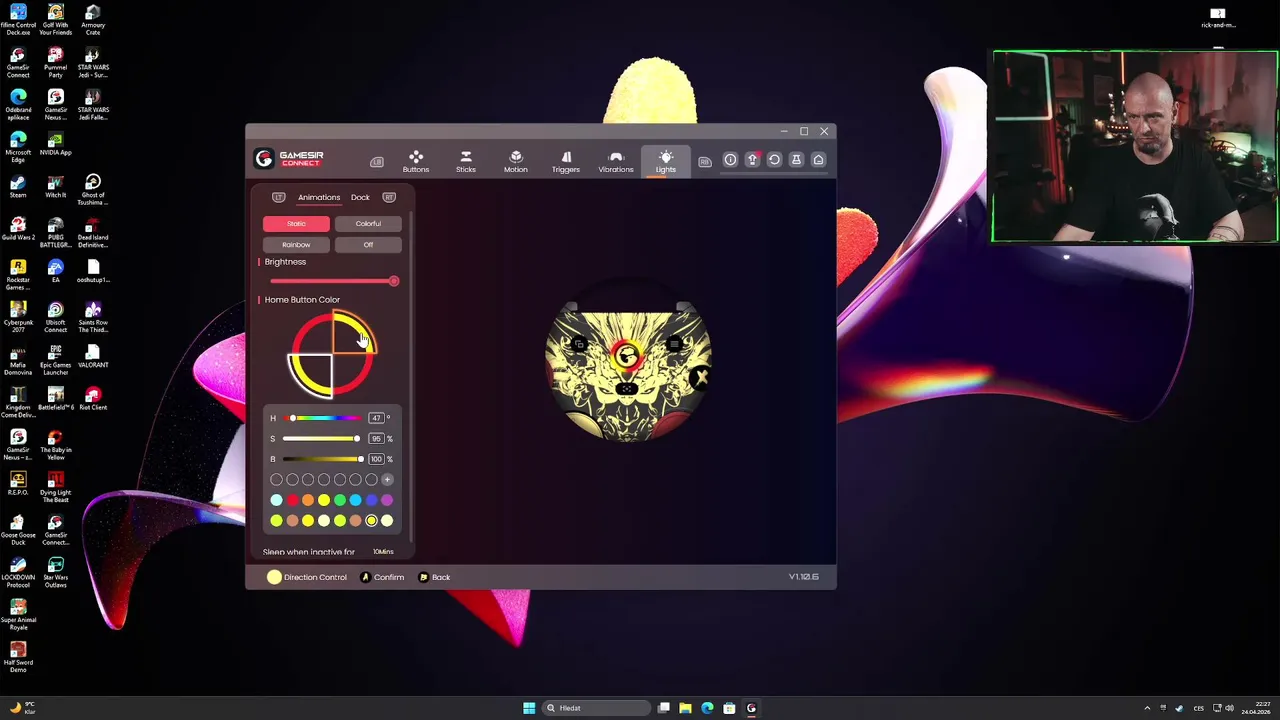The width and height of the screenshot is (1280, 720).
Task: Click the Saturation value field showing 95
Action: point(376,439)
